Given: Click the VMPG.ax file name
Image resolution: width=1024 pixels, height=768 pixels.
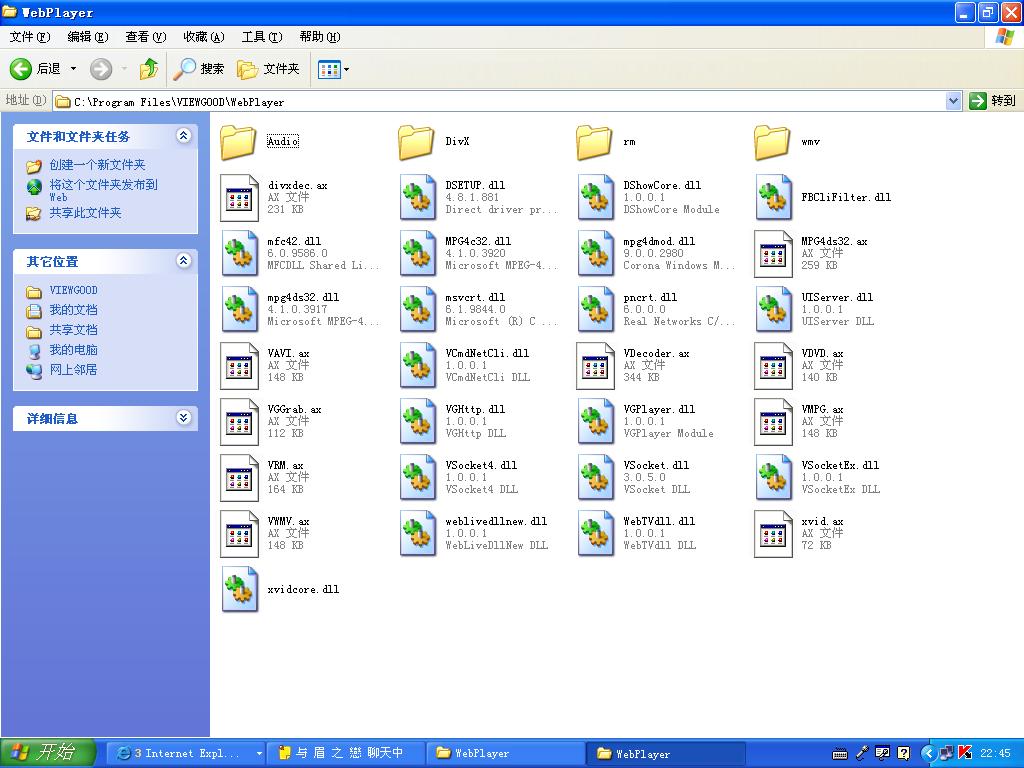Looking at the screenshot, I should [x=823, y=409].
